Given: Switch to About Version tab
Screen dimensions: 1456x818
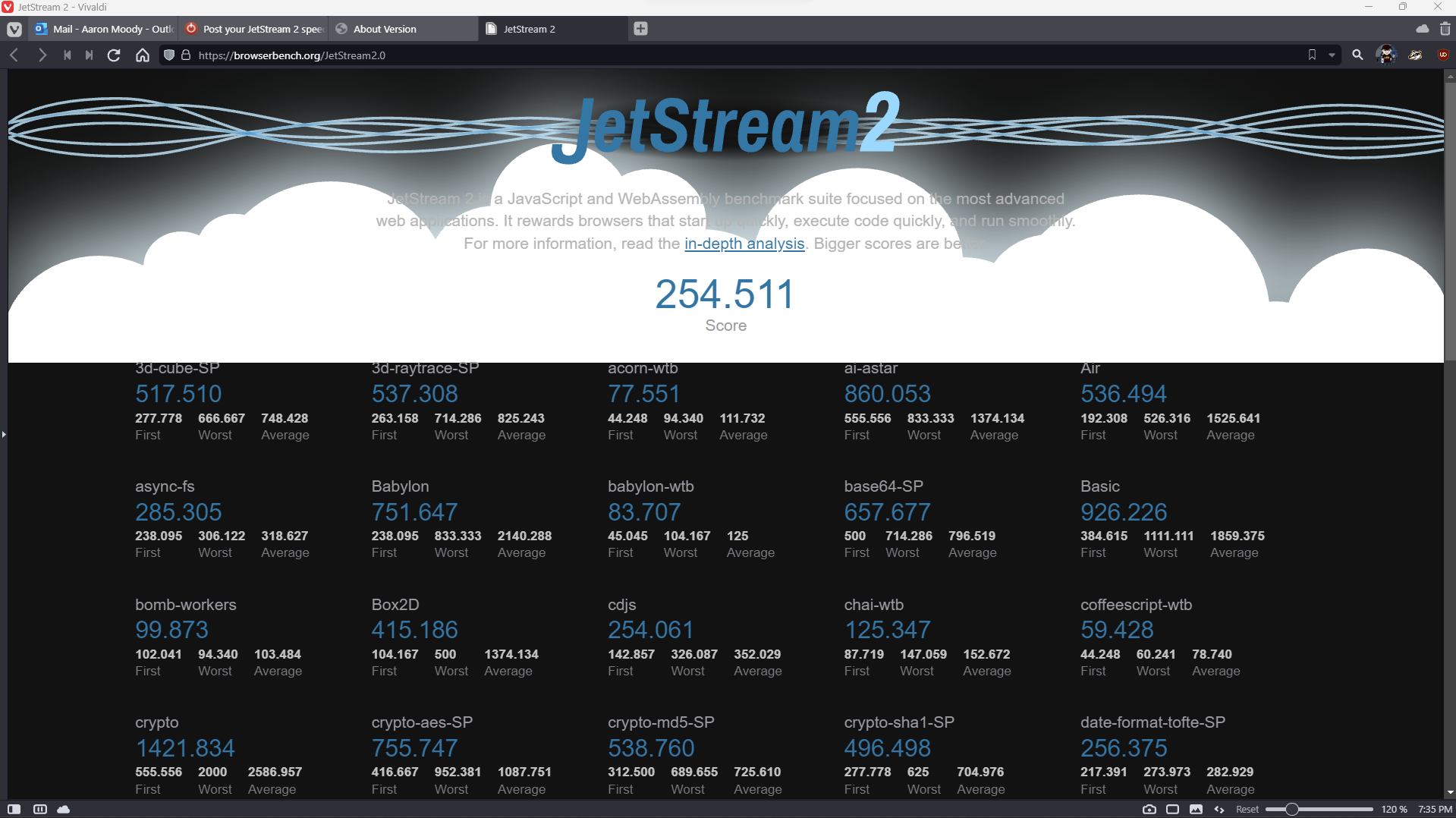Looking at the screenshot, I should coord(404,29).
